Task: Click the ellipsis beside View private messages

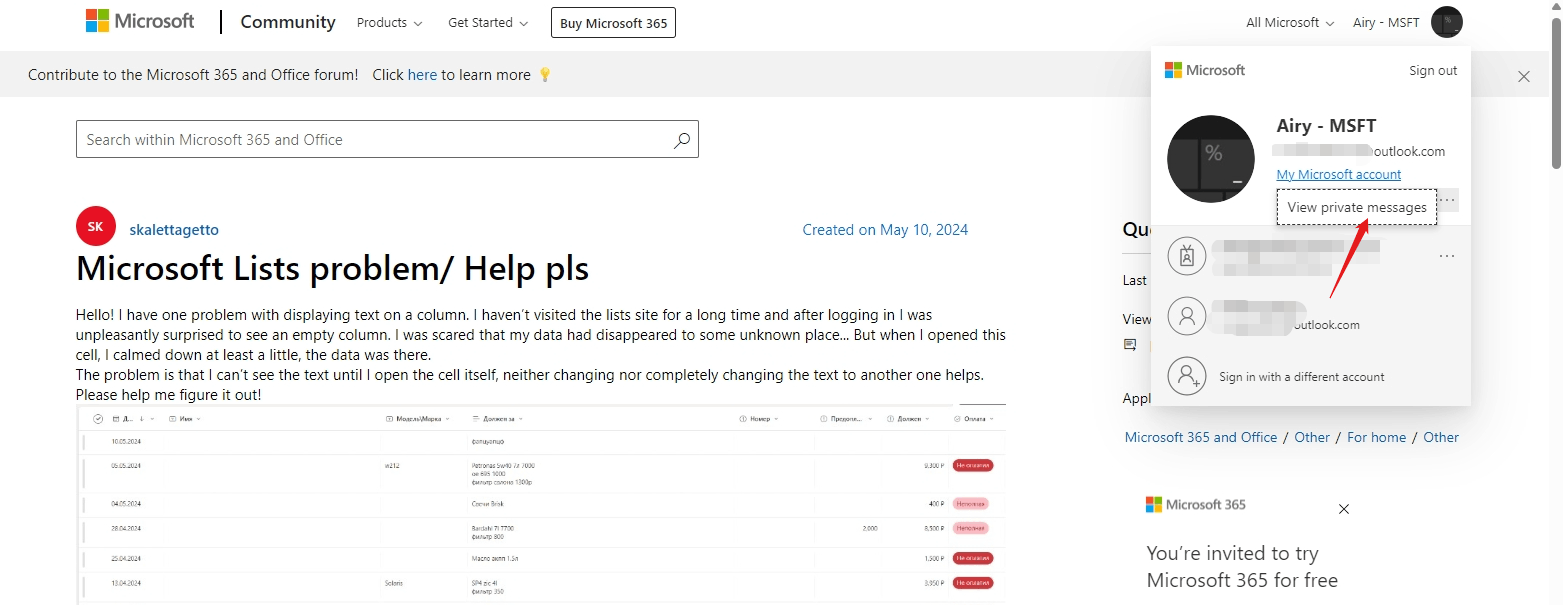Action: [1448, 200]
